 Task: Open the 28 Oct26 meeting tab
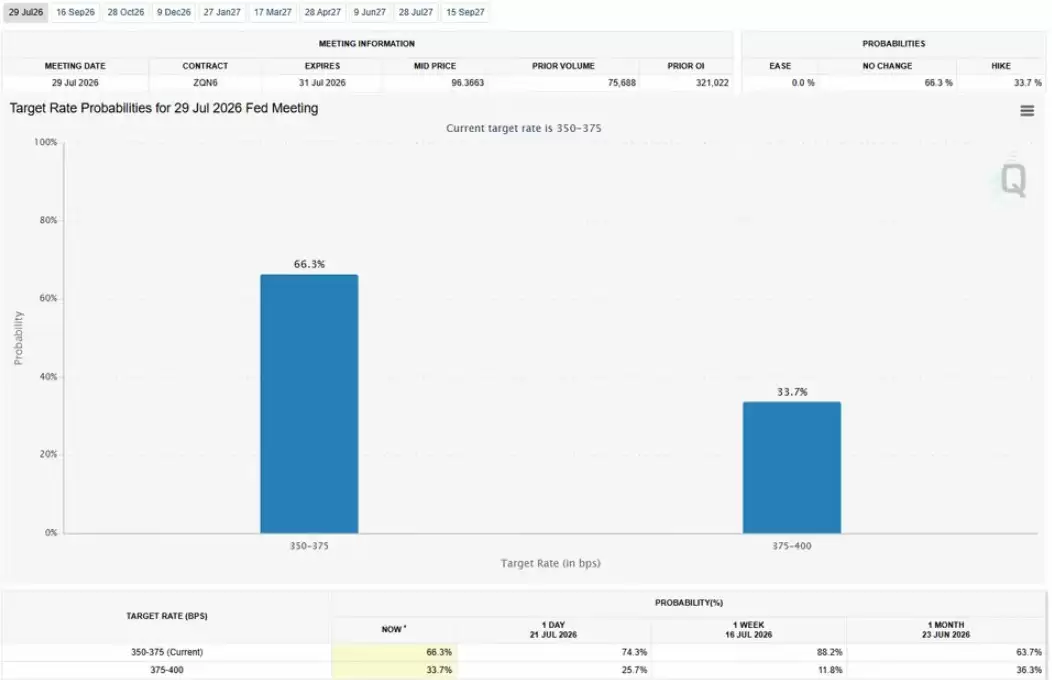click(125, 12)
